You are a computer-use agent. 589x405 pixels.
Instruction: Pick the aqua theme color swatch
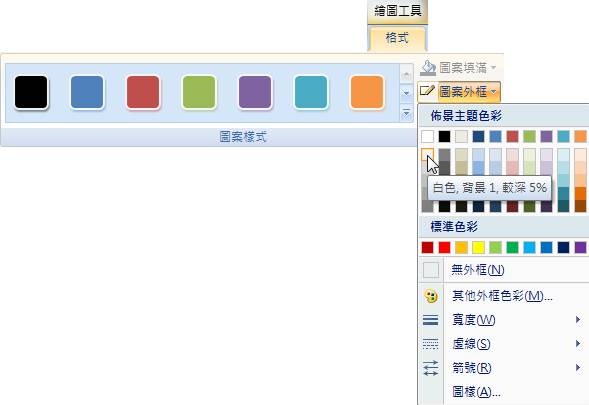click(563, 136)
